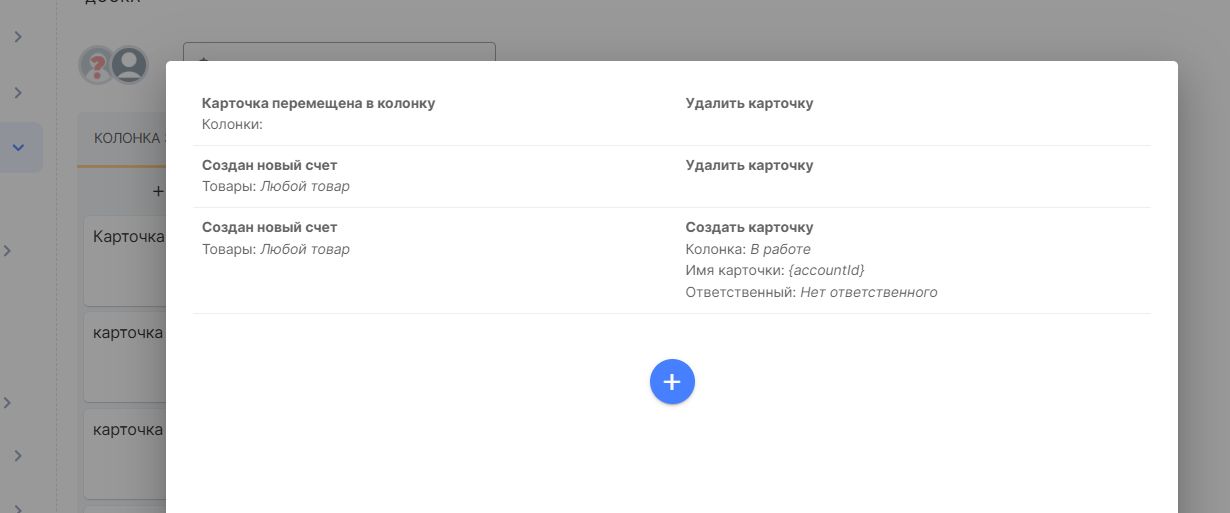The height and width of the screenshot is (513, 1230).
Task: Expand the bottommost sidebar chevron
Action: click(18, 505)
